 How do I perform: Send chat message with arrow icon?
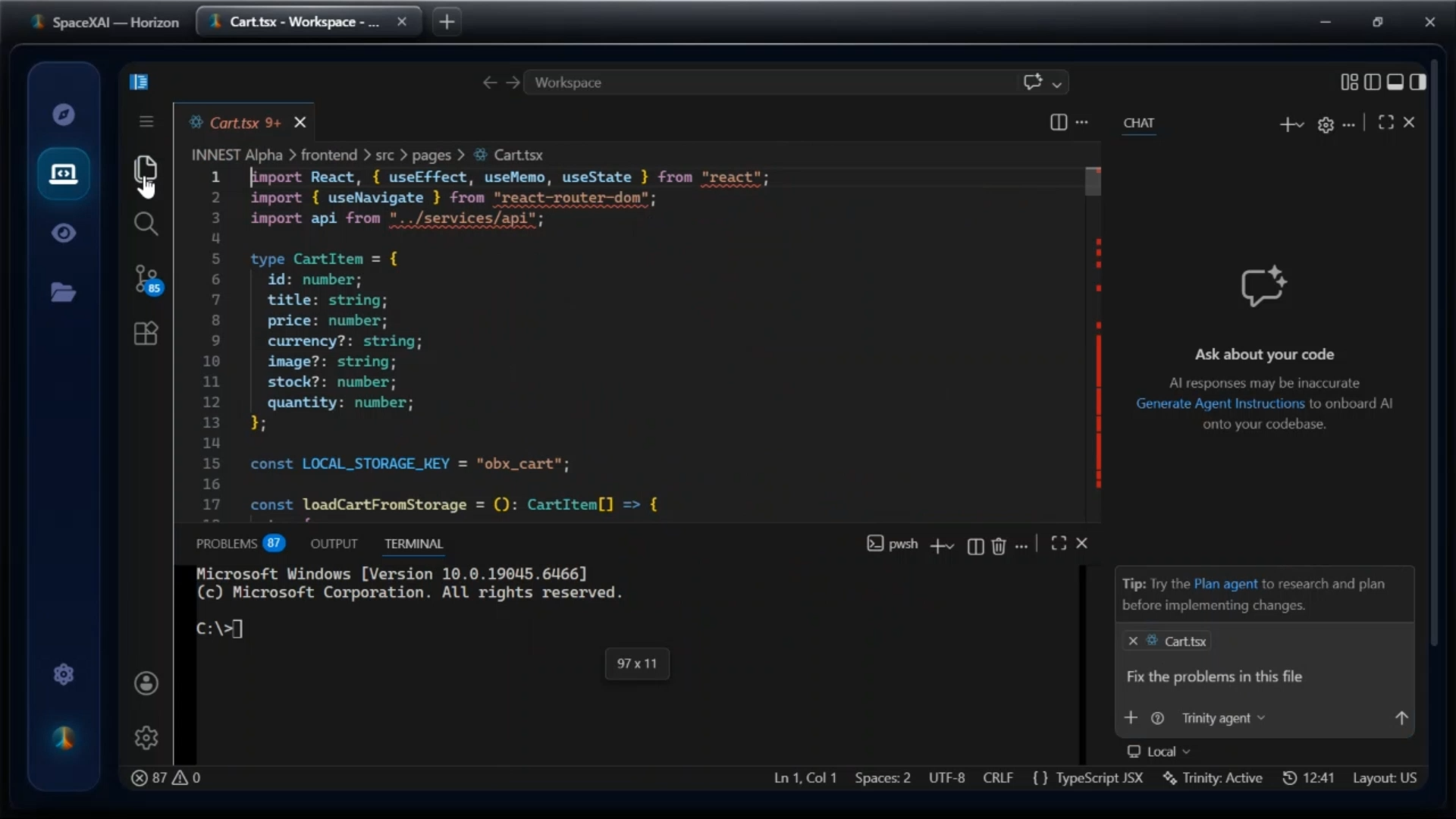click(1401, 717)
